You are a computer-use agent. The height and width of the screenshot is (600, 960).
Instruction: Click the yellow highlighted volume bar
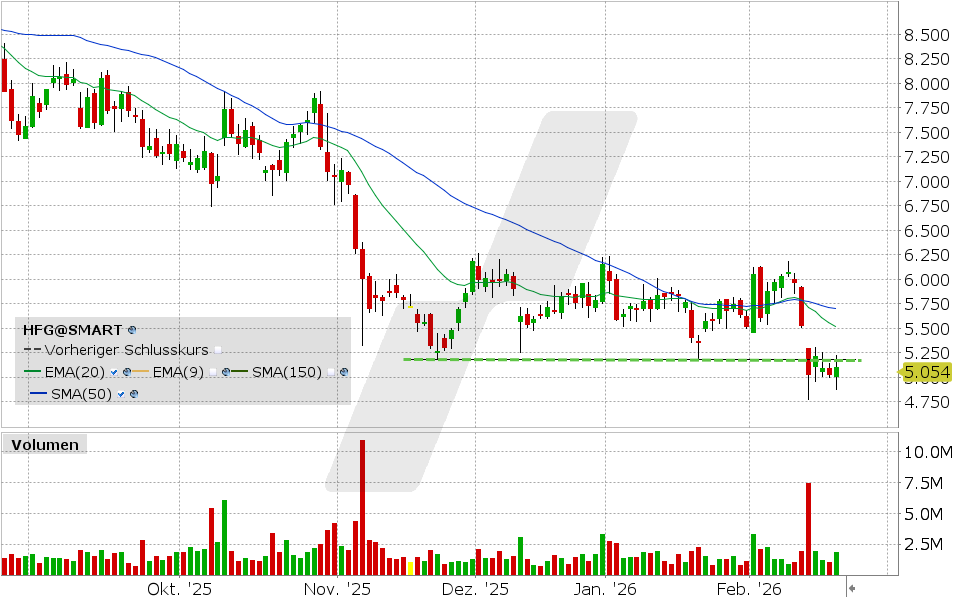(411, 567)
